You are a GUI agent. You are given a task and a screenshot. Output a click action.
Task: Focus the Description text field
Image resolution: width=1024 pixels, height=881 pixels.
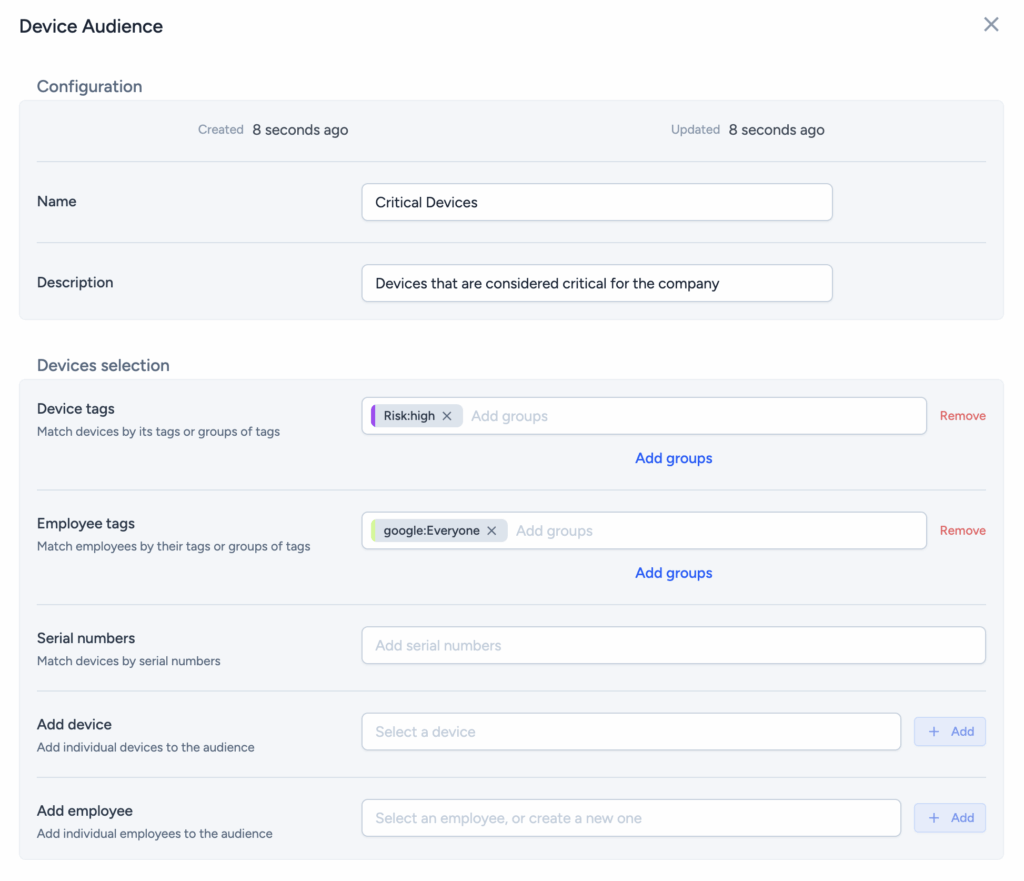tap(596, 283)
